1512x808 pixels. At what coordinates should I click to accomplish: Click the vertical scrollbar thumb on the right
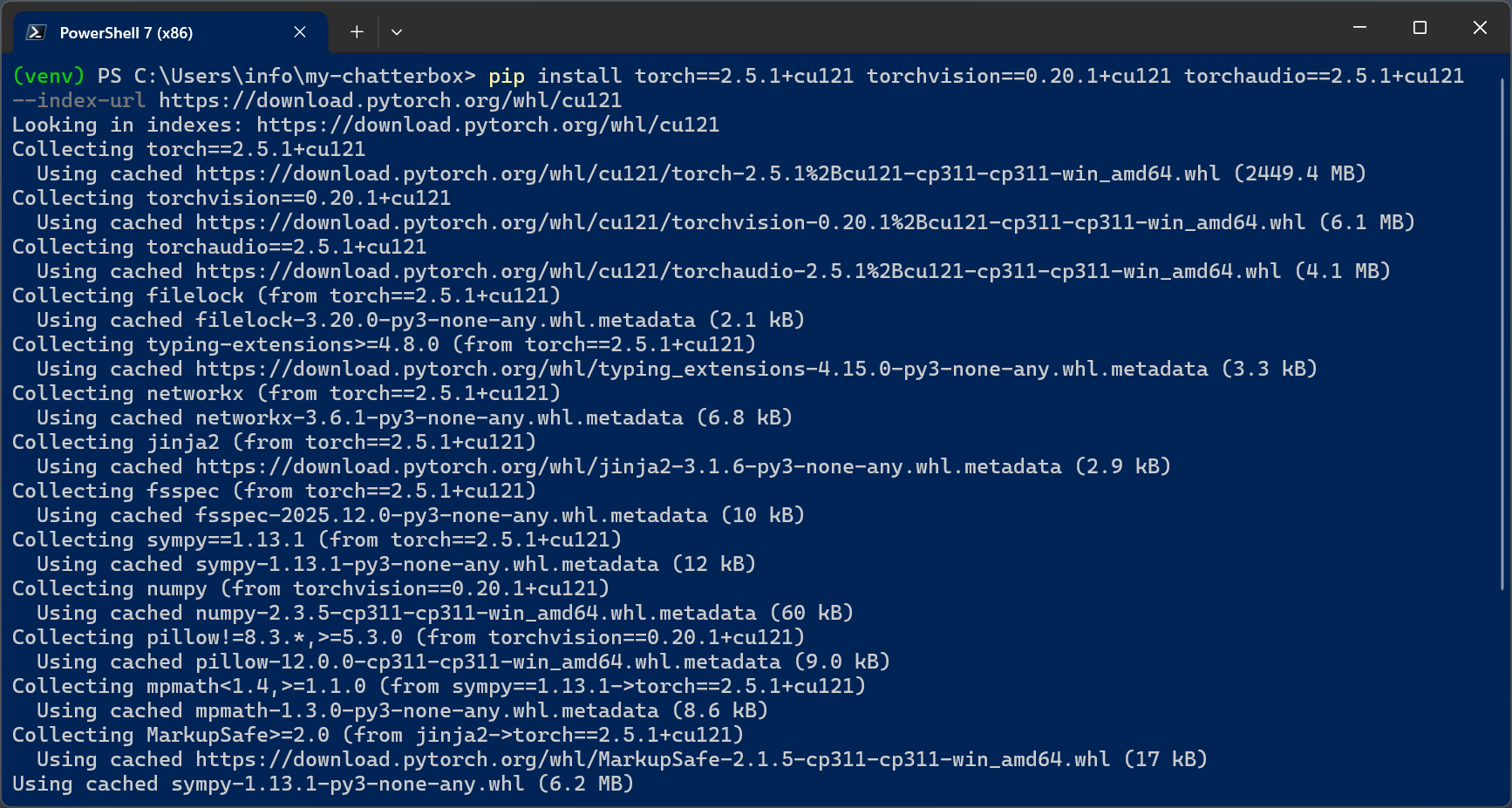tap(1502, 331)
